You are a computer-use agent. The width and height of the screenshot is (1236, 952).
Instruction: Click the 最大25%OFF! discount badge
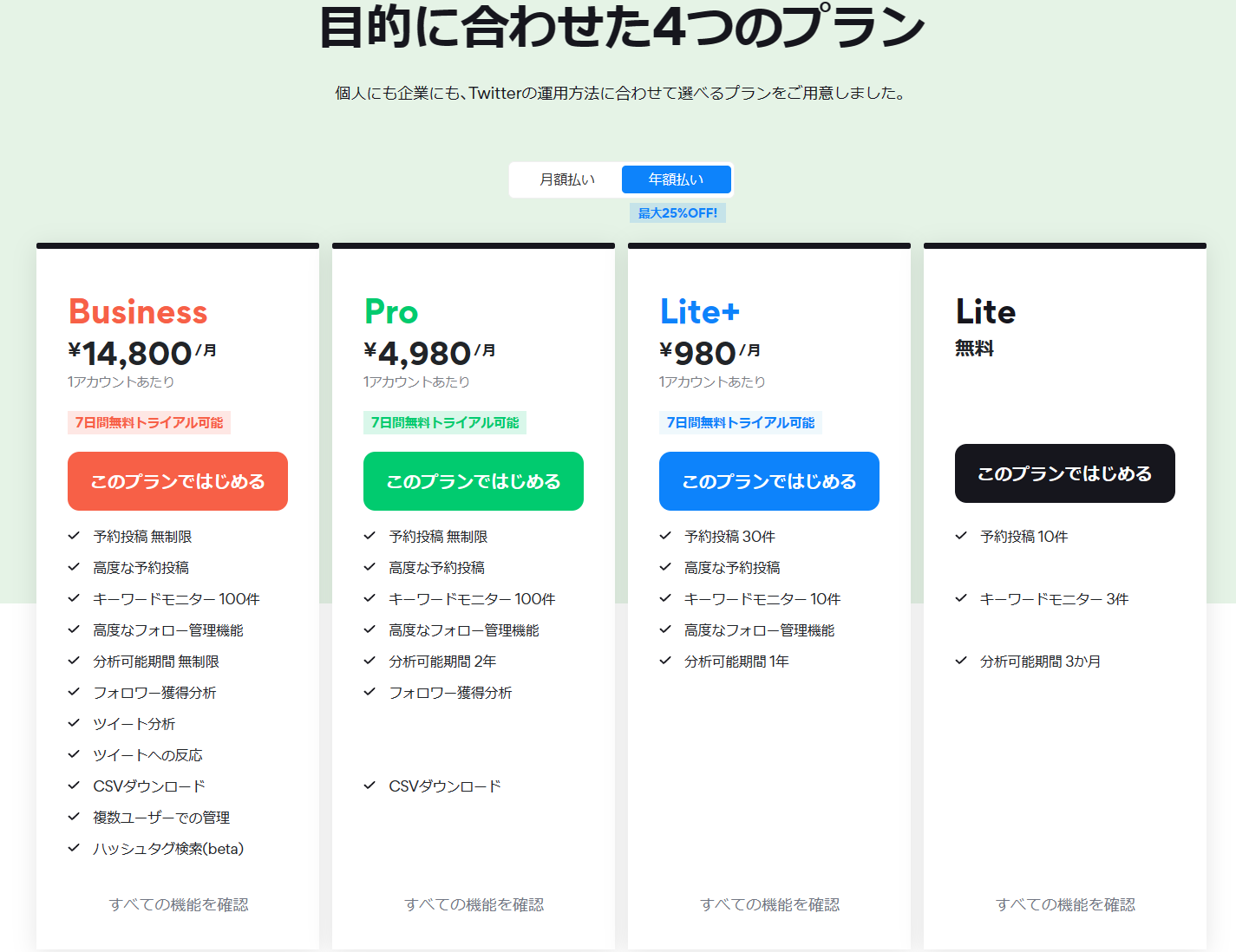(677, 213)
